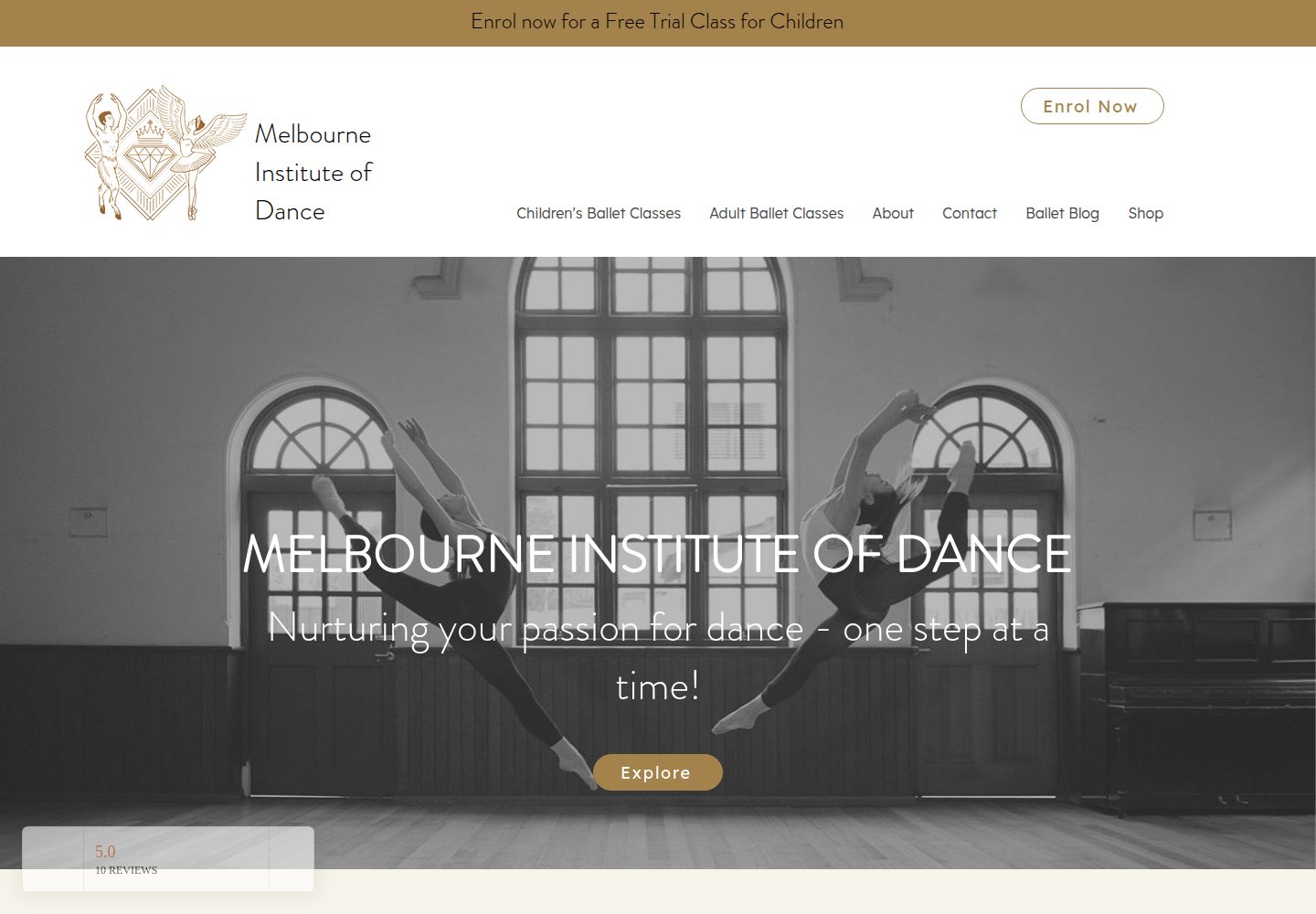This screenshot has width=1316, height=914.
Task: Click the dancers and diamond logo emblem
Action: (165, 153)
